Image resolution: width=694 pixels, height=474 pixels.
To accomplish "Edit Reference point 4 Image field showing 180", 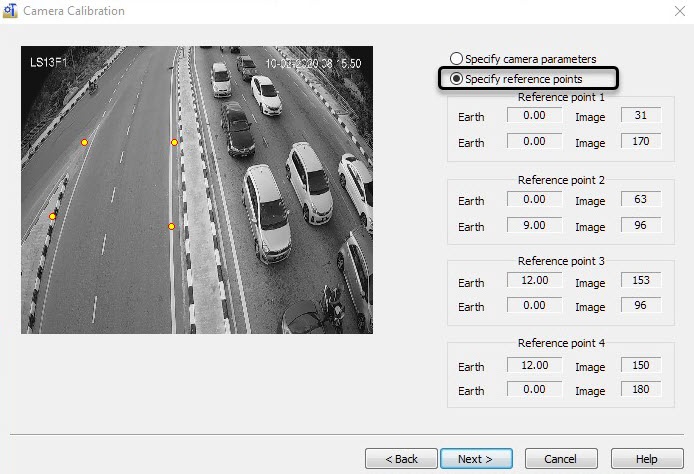I will point(641,389).
